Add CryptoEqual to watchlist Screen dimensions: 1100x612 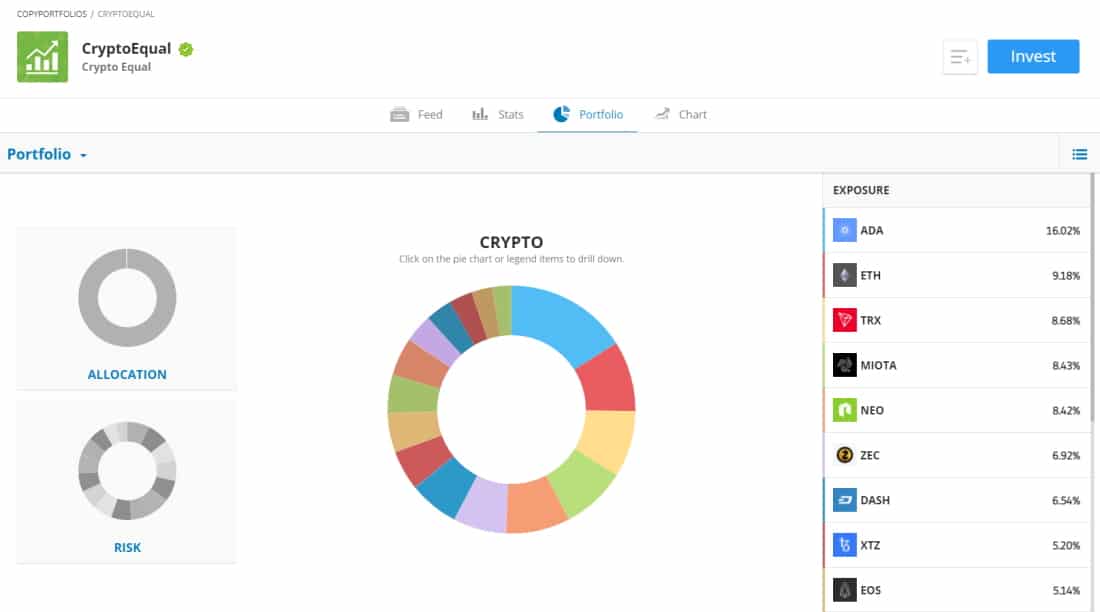coord(960,57)
